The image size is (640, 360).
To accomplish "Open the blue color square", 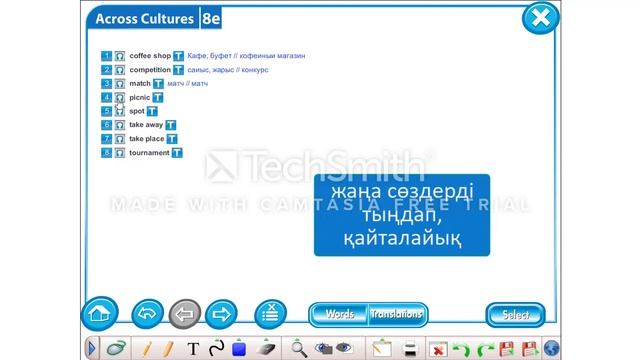I will pyautogui.click(x=239, y=349).
